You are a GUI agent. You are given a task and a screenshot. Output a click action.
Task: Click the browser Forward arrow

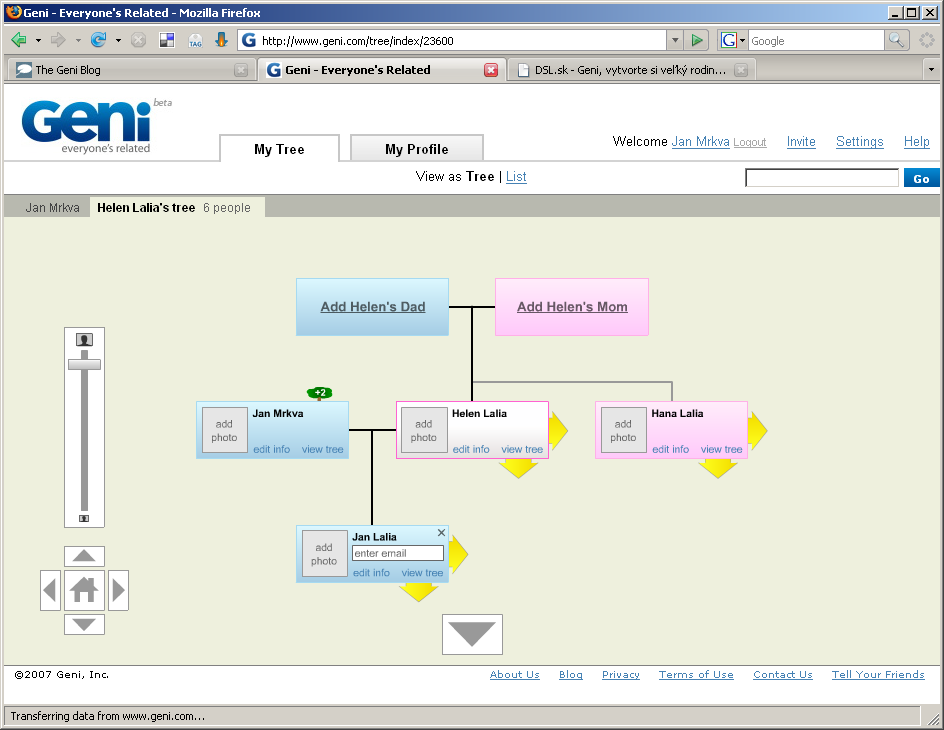point(58,40)
